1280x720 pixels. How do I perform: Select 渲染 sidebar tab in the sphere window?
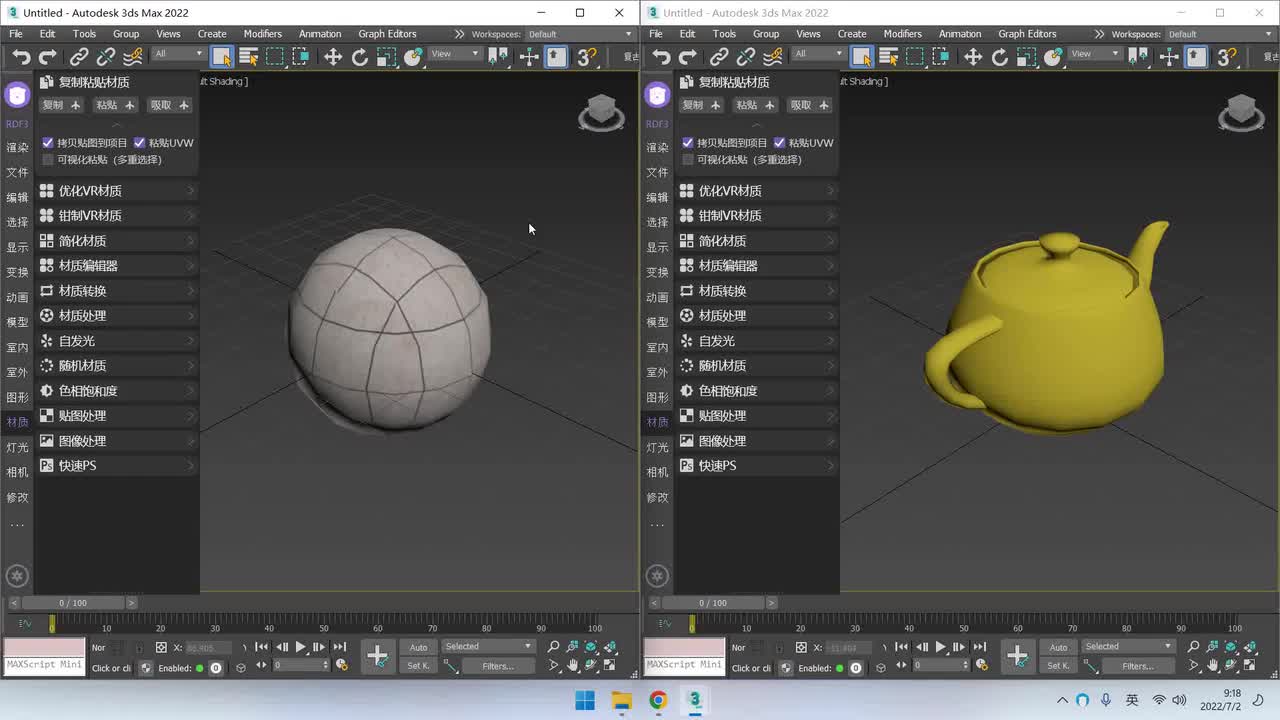[x=17, y=148]
